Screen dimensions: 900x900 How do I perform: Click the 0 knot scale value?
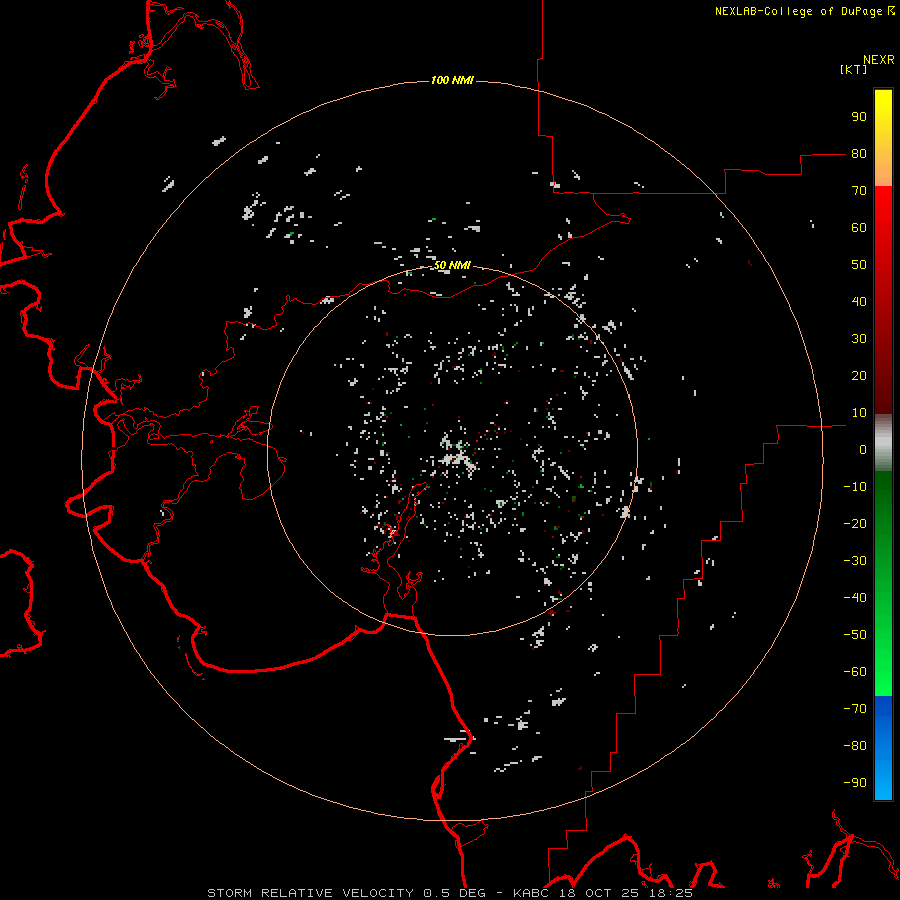tap(863, 450)
